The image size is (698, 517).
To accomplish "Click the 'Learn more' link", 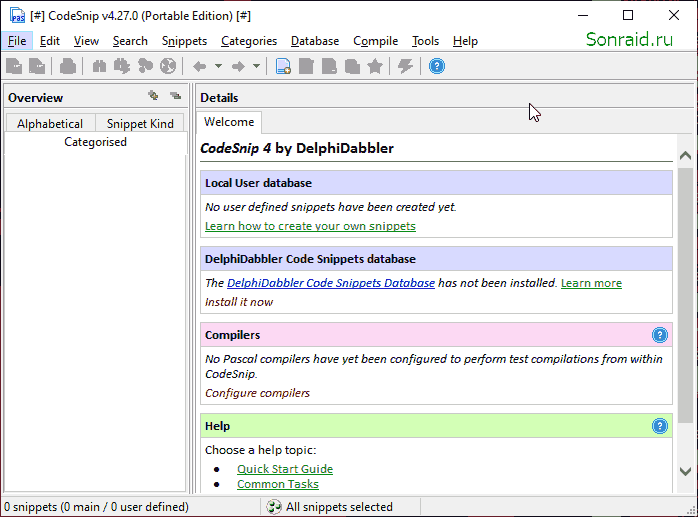I will [591, 283].
